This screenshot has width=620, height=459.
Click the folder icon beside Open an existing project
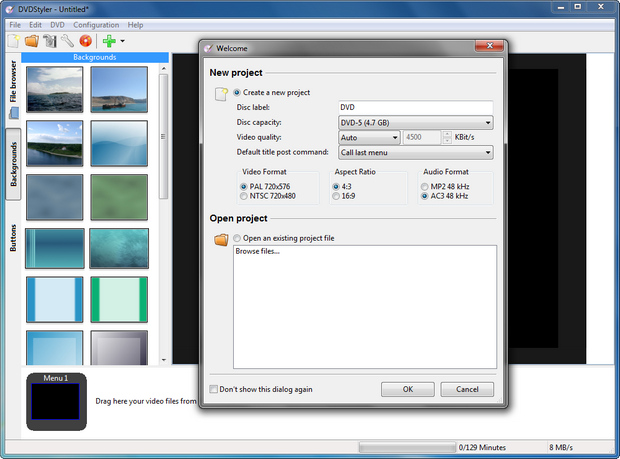coord(221,240)
